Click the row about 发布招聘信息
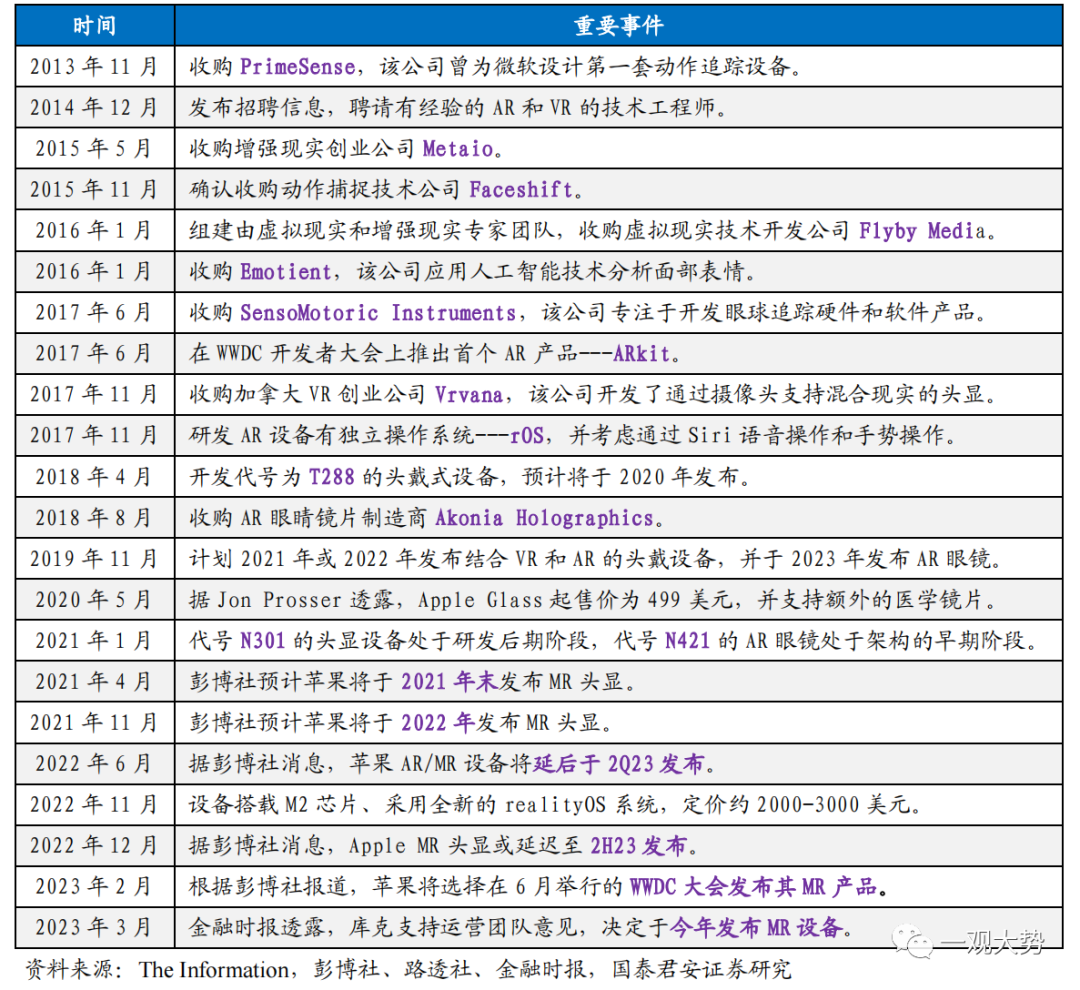Viewport: 1080px width, 990px height. coord(619,107)
